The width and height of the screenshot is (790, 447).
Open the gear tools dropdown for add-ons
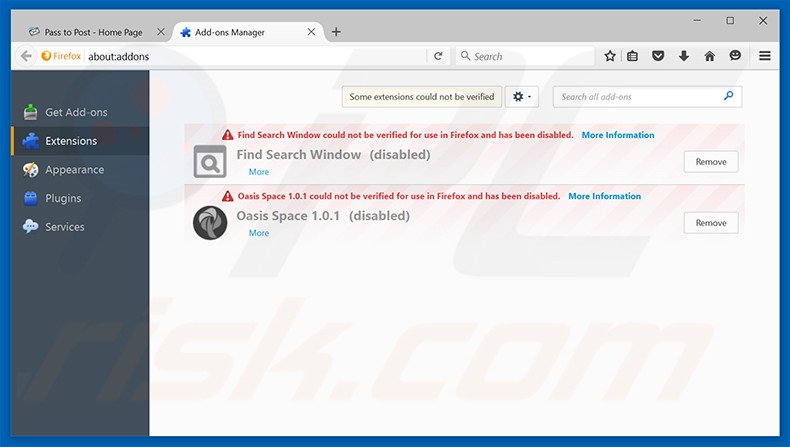coord(522,96)
